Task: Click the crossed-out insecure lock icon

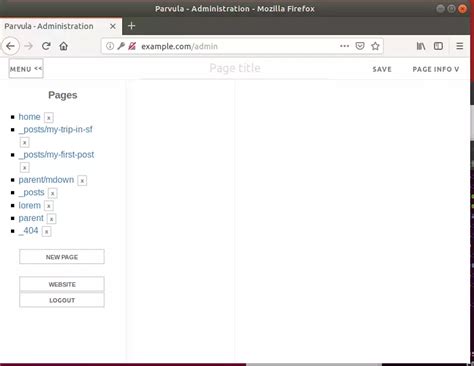Action: click(132, 46)
